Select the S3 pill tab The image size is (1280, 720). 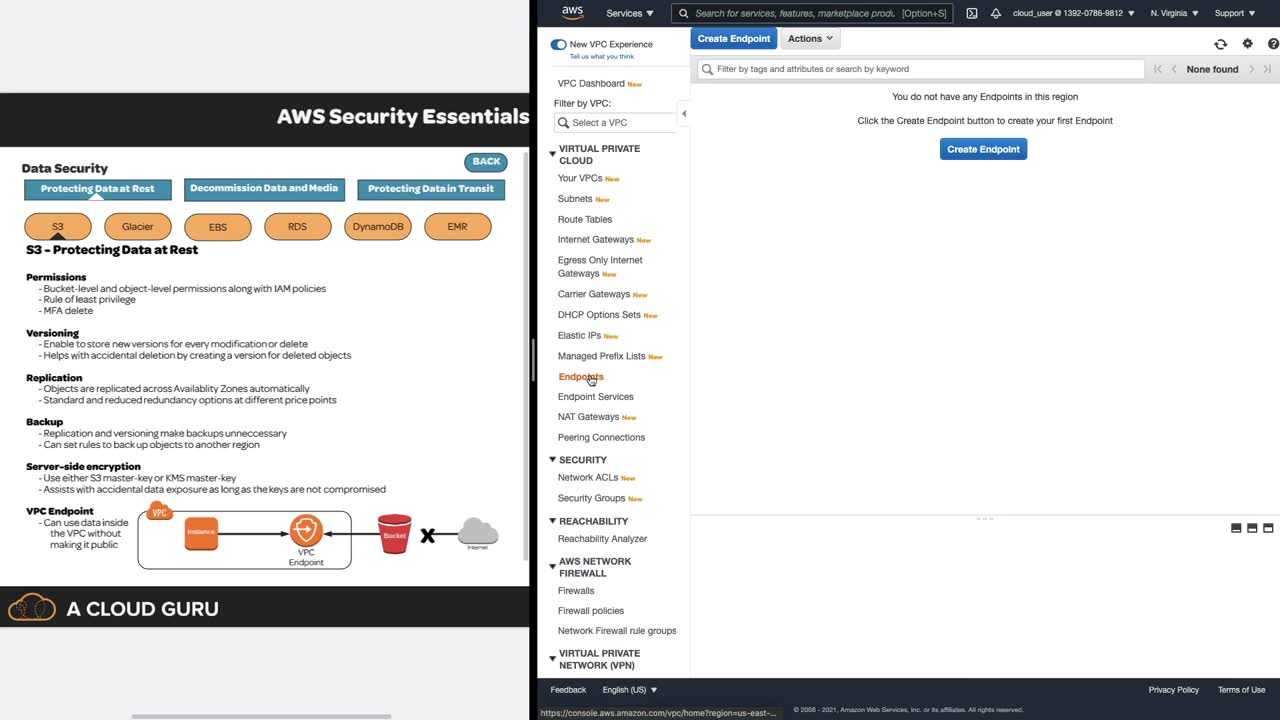point(58,227)
